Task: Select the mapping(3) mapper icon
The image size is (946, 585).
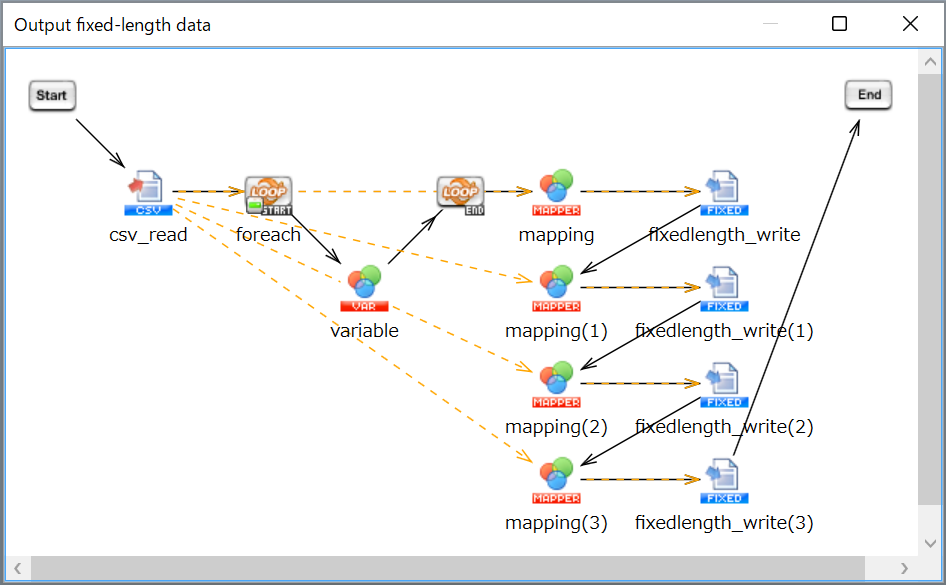Action: point(556,480)
